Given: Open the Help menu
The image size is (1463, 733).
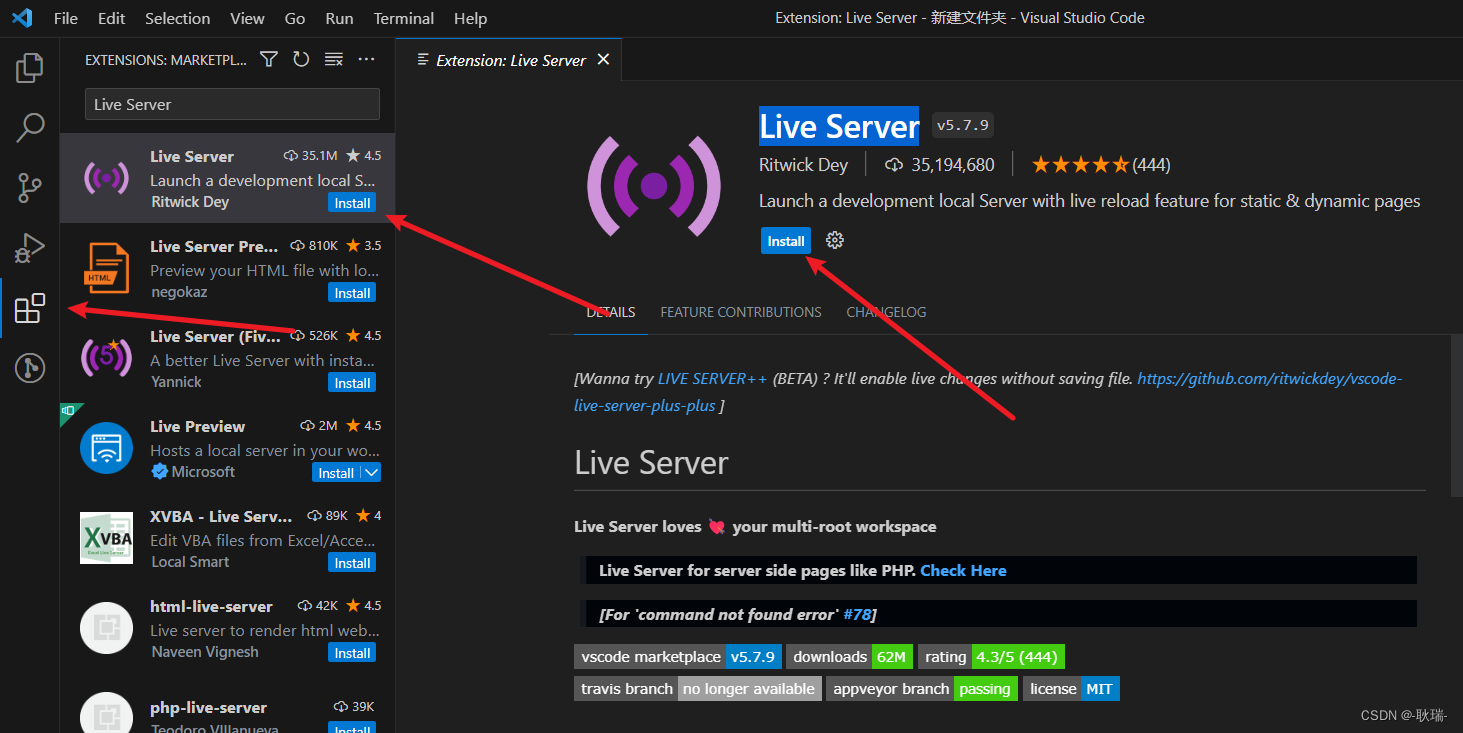Looking at the screenshot, I should (x=470, y=18).
